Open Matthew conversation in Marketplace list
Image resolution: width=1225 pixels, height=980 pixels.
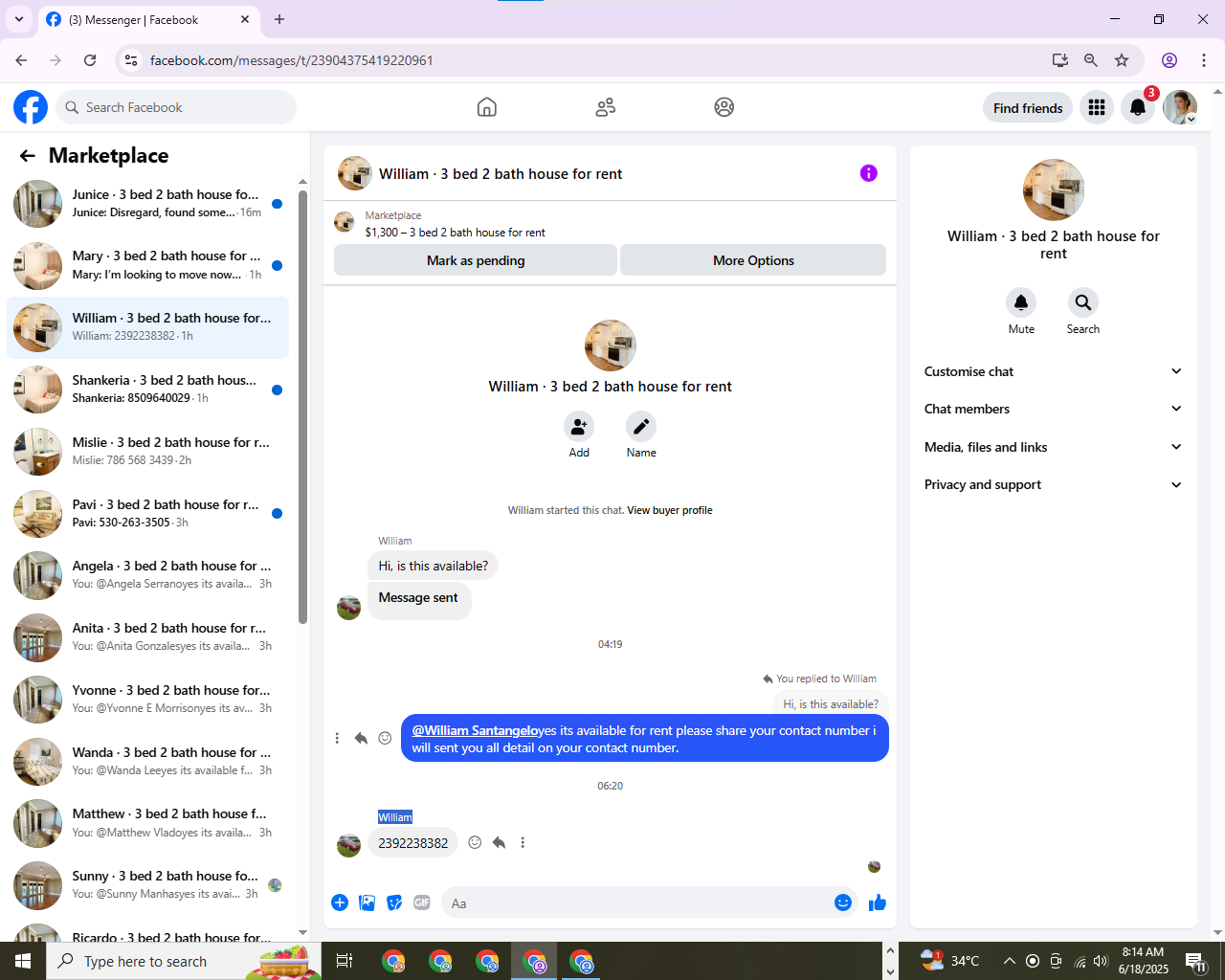pos(148,823)
